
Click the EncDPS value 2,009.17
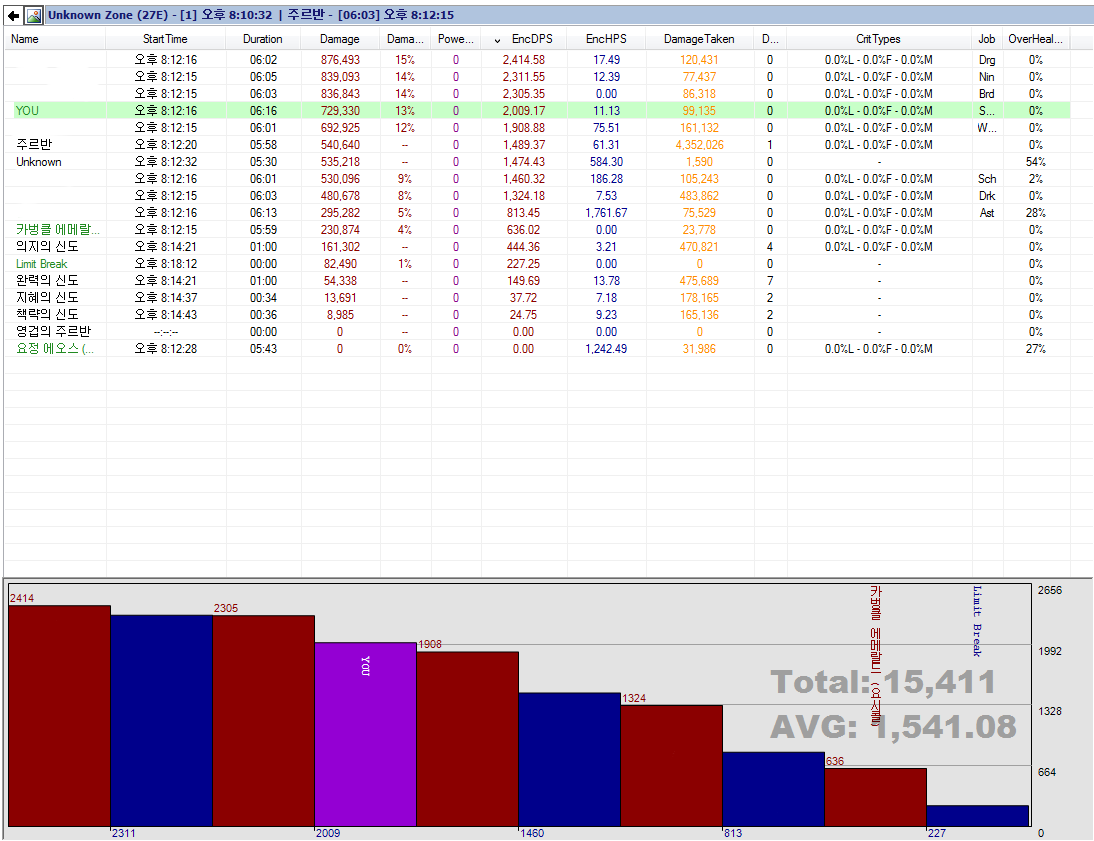pyautogui.click(x=523, y=110)
